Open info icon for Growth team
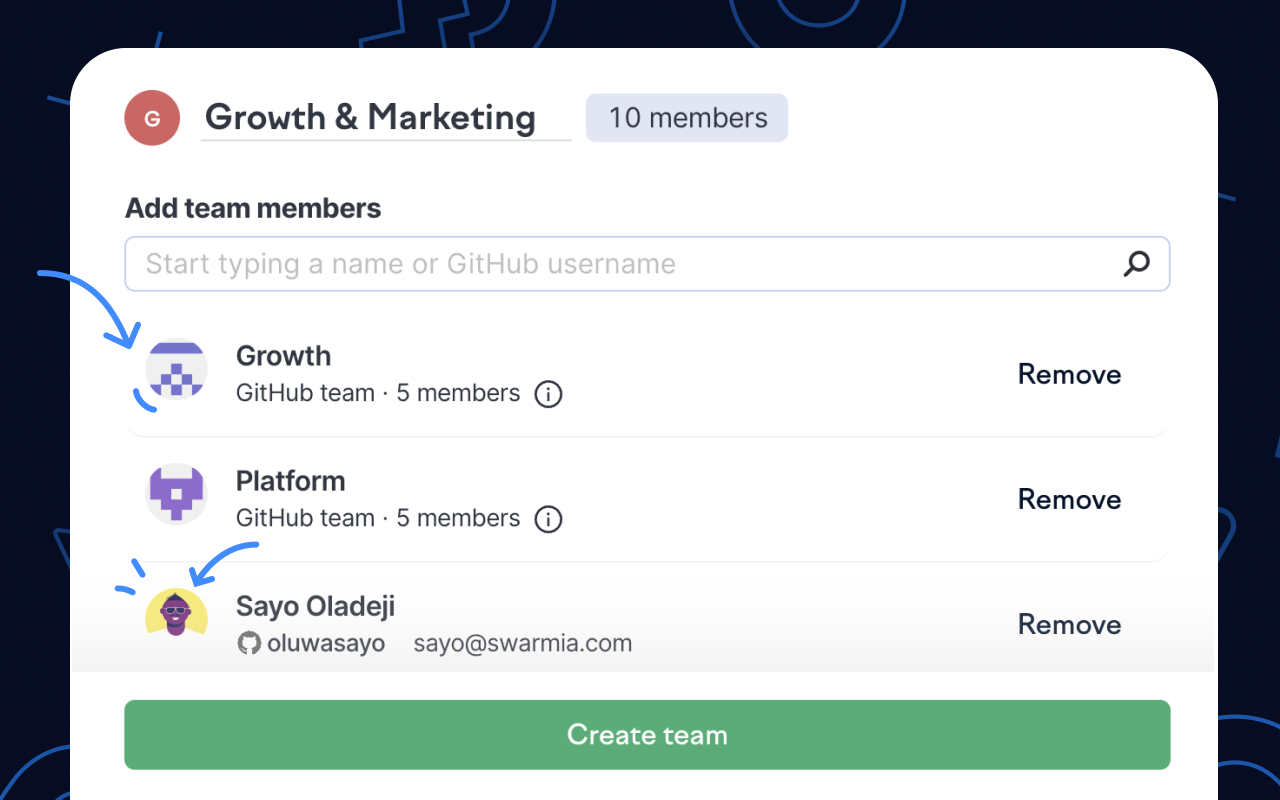 tap(548, 394)
